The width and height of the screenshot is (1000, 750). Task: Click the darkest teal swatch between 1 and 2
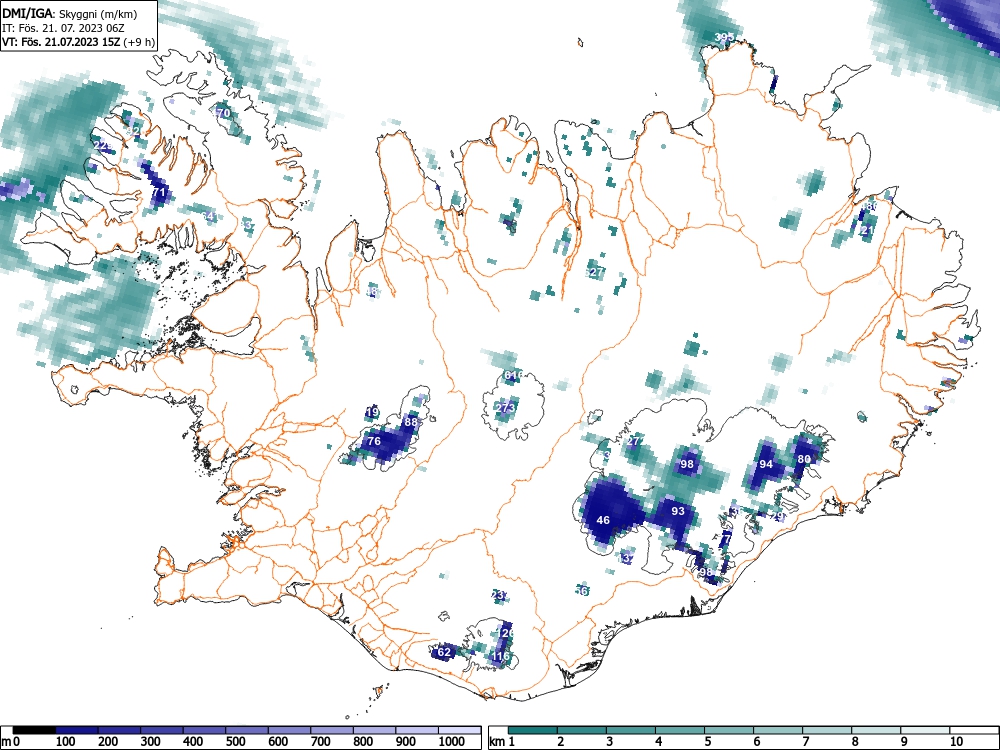[x=533, y=730]
